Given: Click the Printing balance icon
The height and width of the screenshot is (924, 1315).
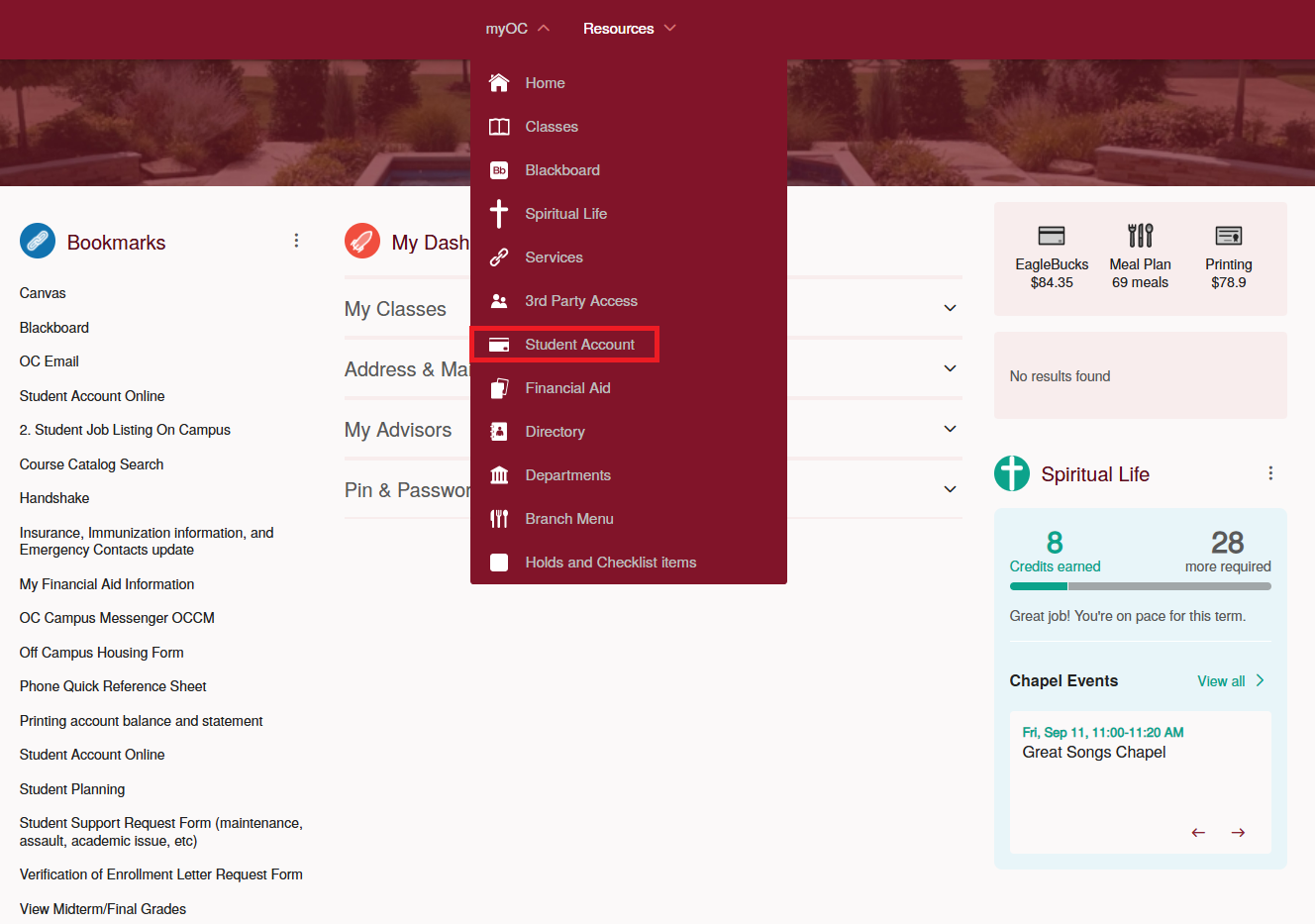Looking at the screenshot, I should coord(1229,236).
